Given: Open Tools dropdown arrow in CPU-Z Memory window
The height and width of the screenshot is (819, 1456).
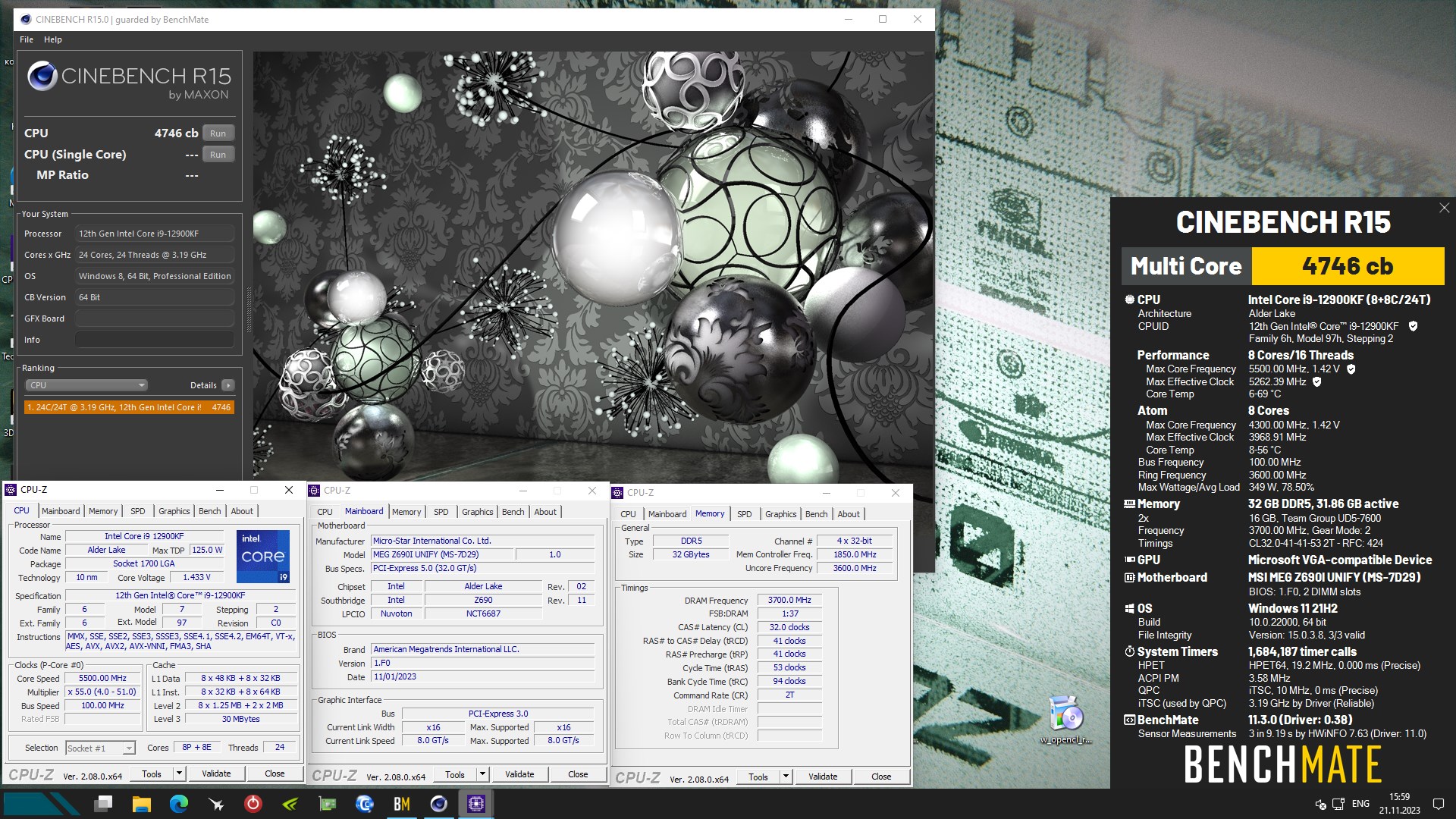Looking at the screenshot, I should pos(786,777).
